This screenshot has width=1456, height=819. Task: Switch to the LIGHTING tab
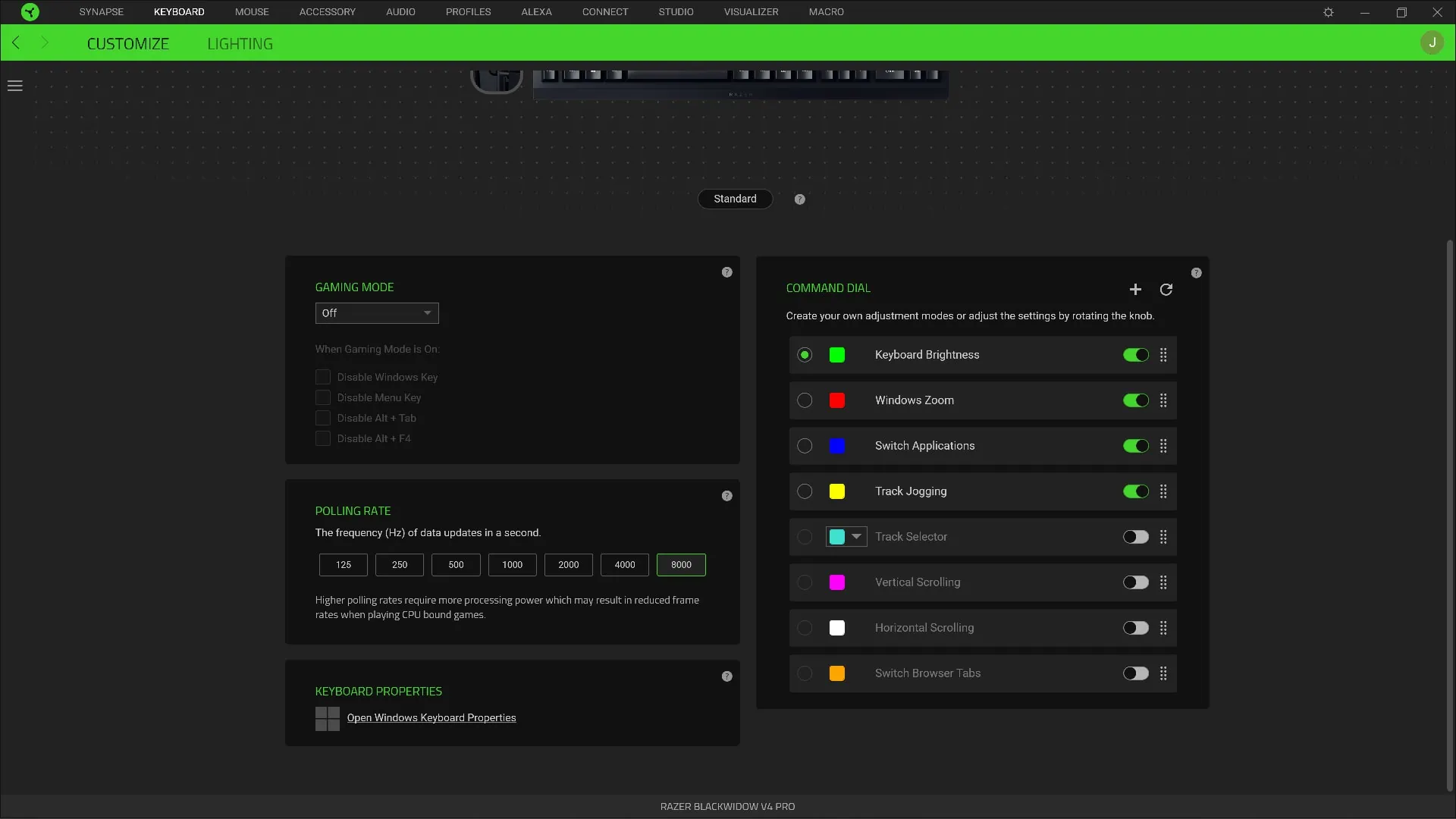pos(240,43)
